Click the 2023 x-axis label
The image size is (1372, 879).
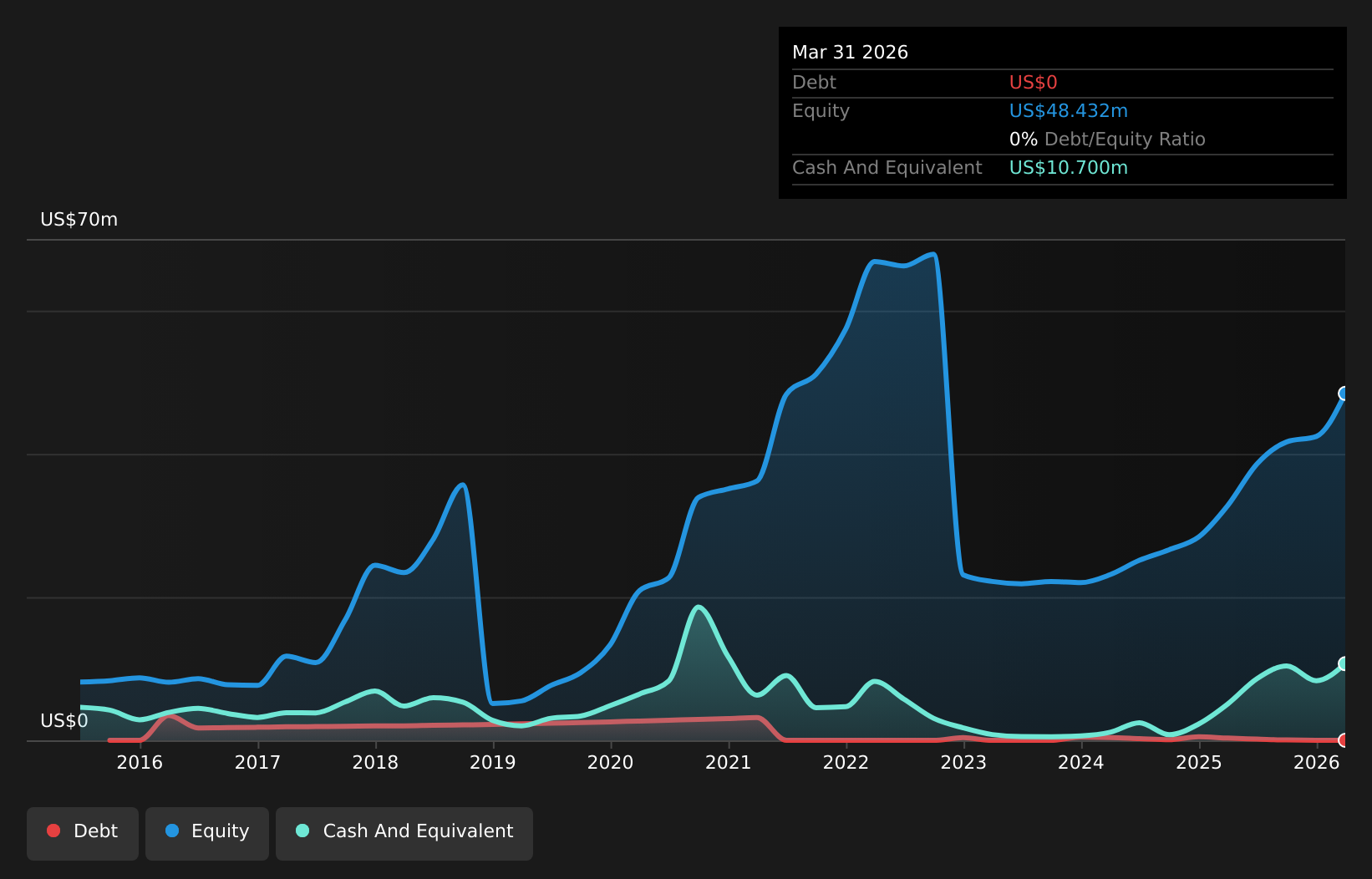pos(963,762)
